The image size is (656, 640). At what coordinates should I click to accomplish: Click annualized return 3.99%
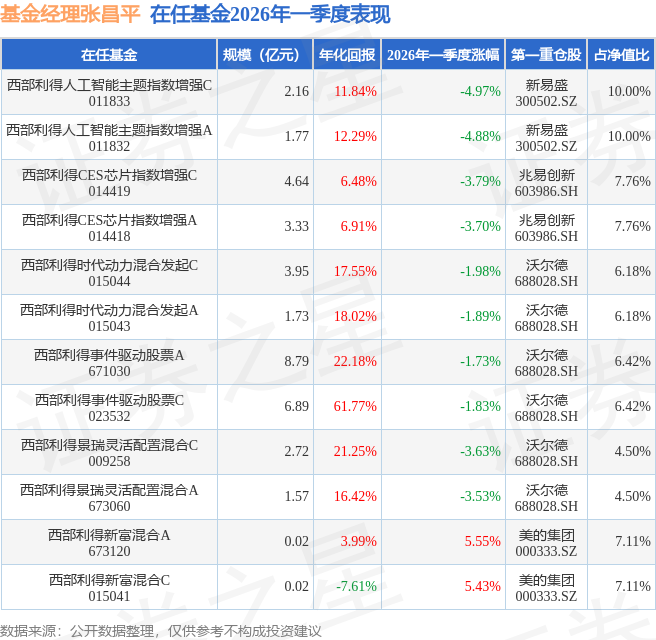click(359, 541)
